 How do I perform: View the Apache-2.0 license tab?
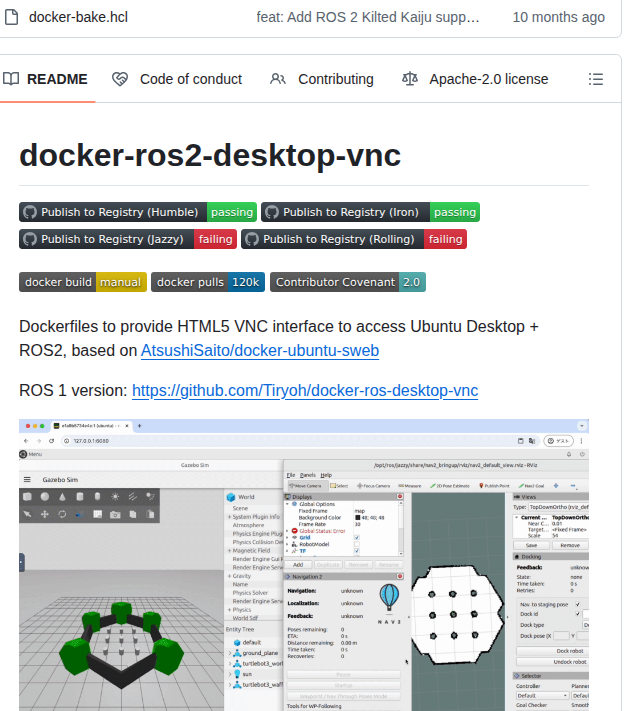click(x=475, y=79)
